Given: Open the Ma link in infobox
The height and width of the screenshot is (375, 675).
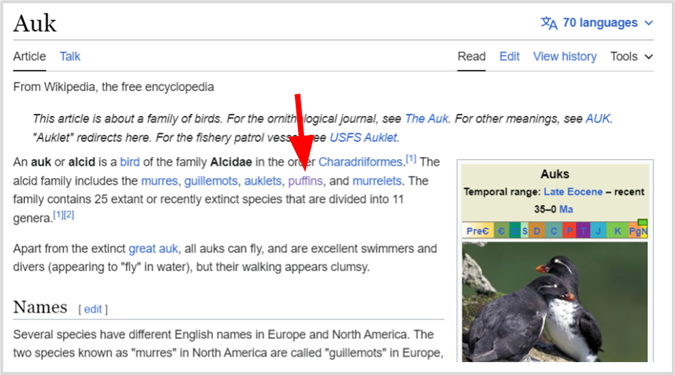Looking at the screenshot, I should coord(566,209).
